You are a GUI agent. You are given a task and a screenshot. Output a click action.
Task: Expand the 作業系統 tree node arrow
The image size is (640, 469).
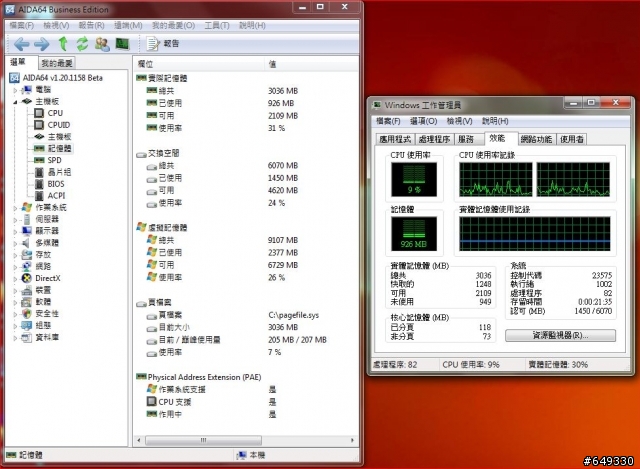15,208
